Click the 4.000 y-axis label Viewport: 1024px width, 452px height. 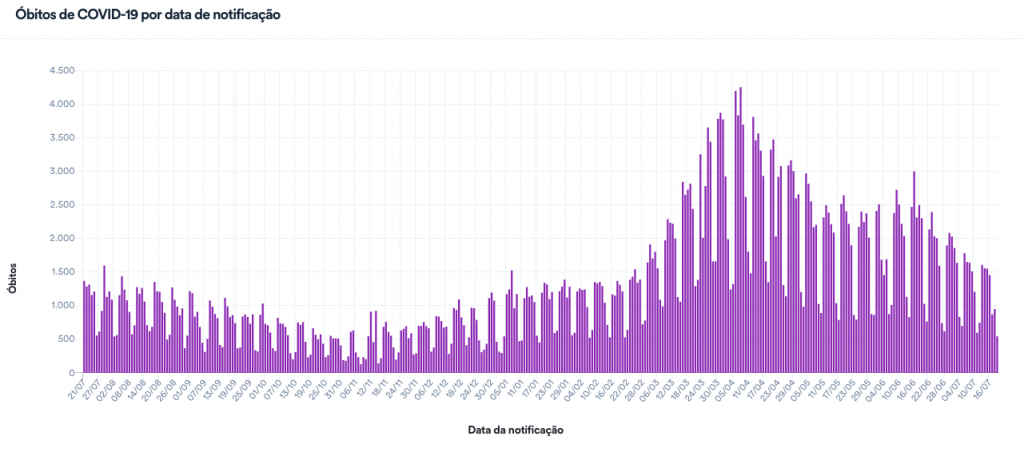tap(60, 104)
